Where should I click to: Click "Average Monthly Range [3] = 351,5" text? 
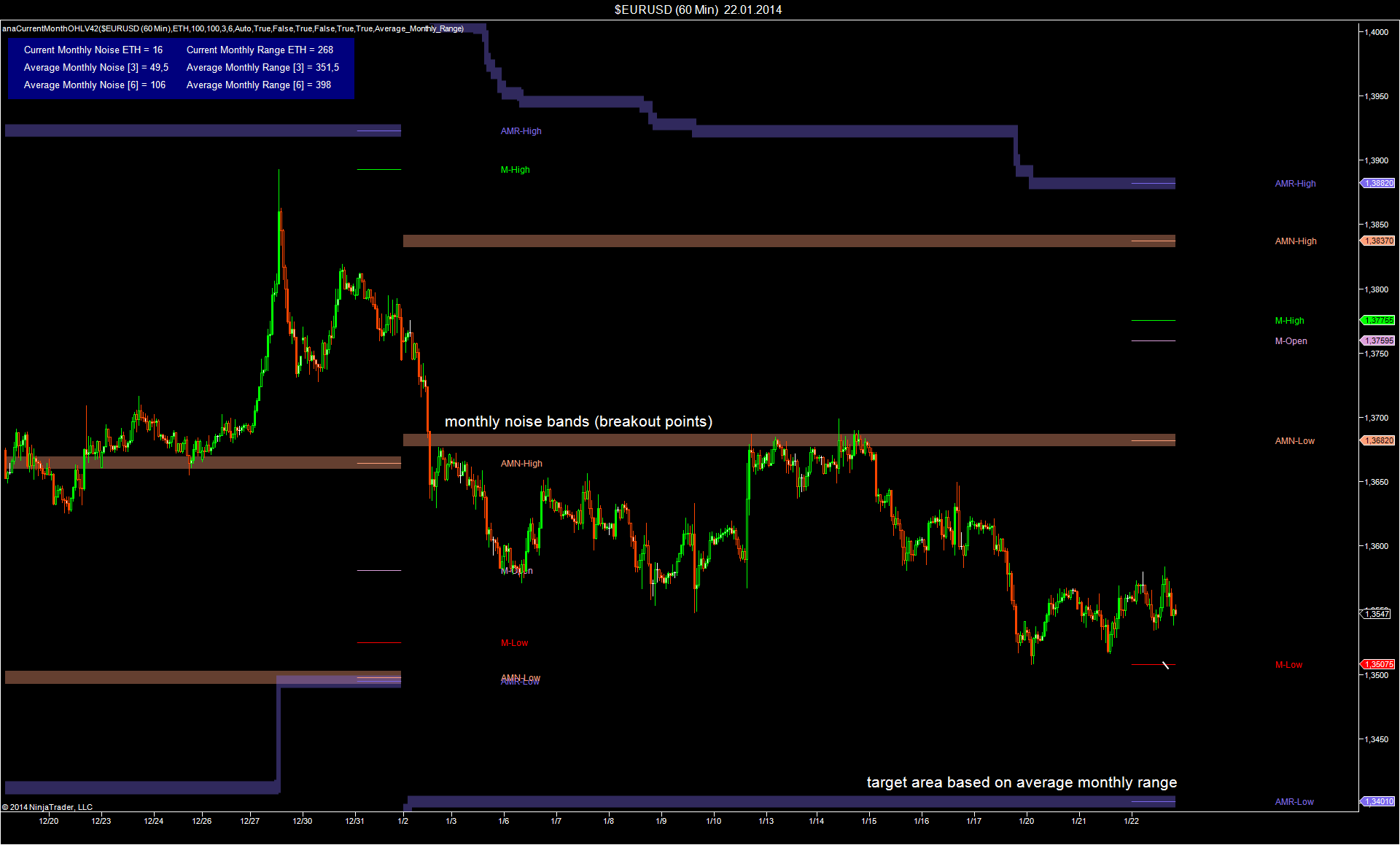coord(262,67)
